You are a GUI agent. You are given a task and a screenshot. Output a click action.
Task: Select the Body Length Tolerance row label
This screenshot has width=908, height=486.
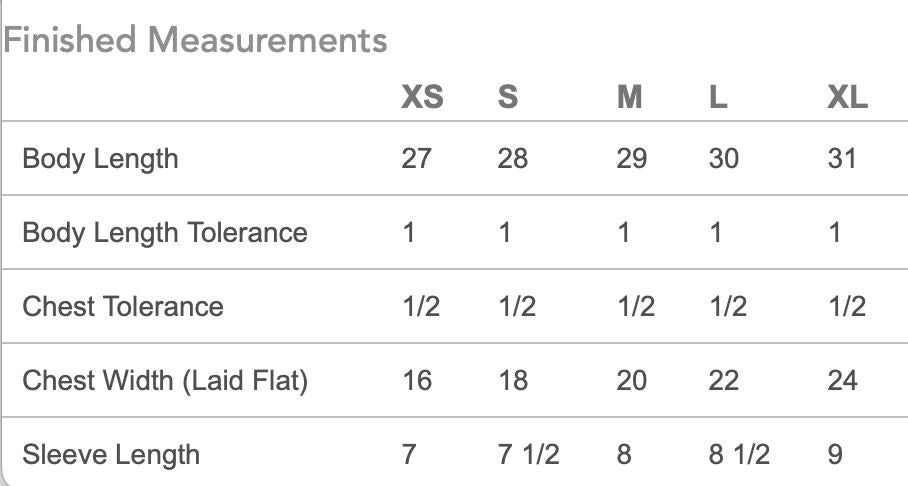[165, 233]
